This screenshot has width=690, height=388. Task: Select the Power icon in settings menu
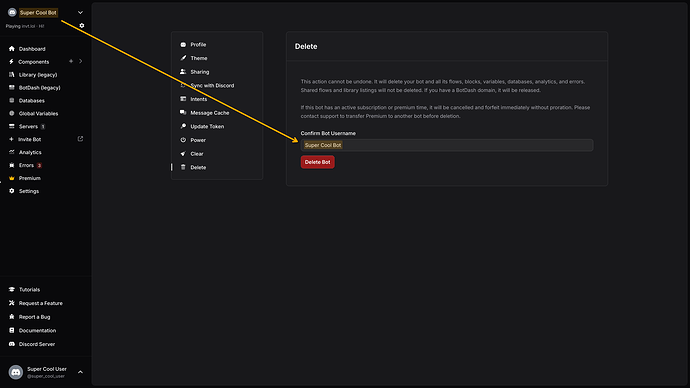click(183, 140)
